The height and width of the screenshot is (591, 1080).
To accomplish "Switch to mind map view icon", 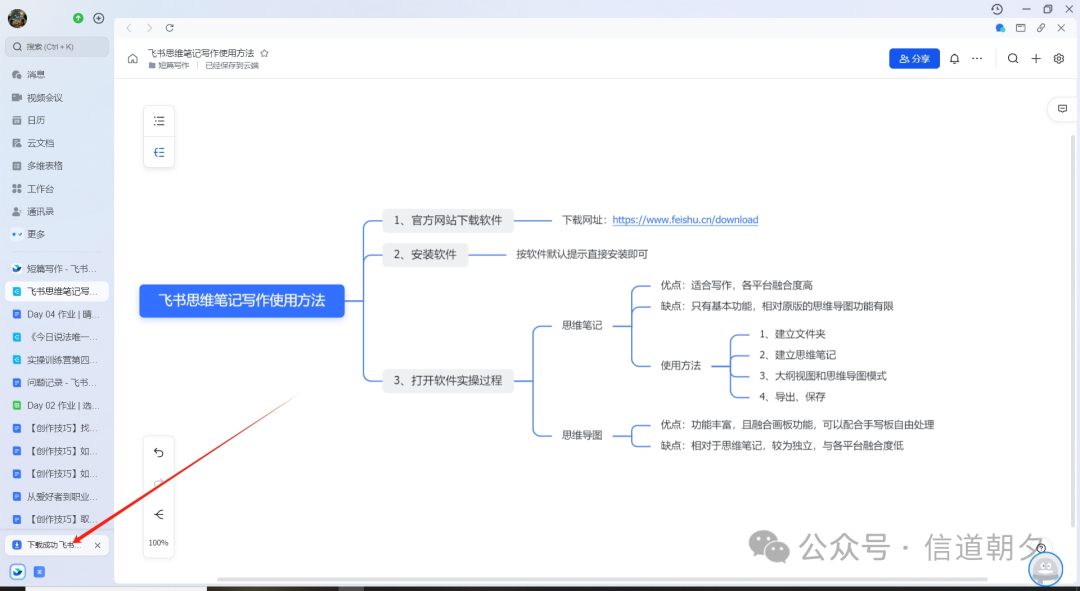I will (159, 152).
